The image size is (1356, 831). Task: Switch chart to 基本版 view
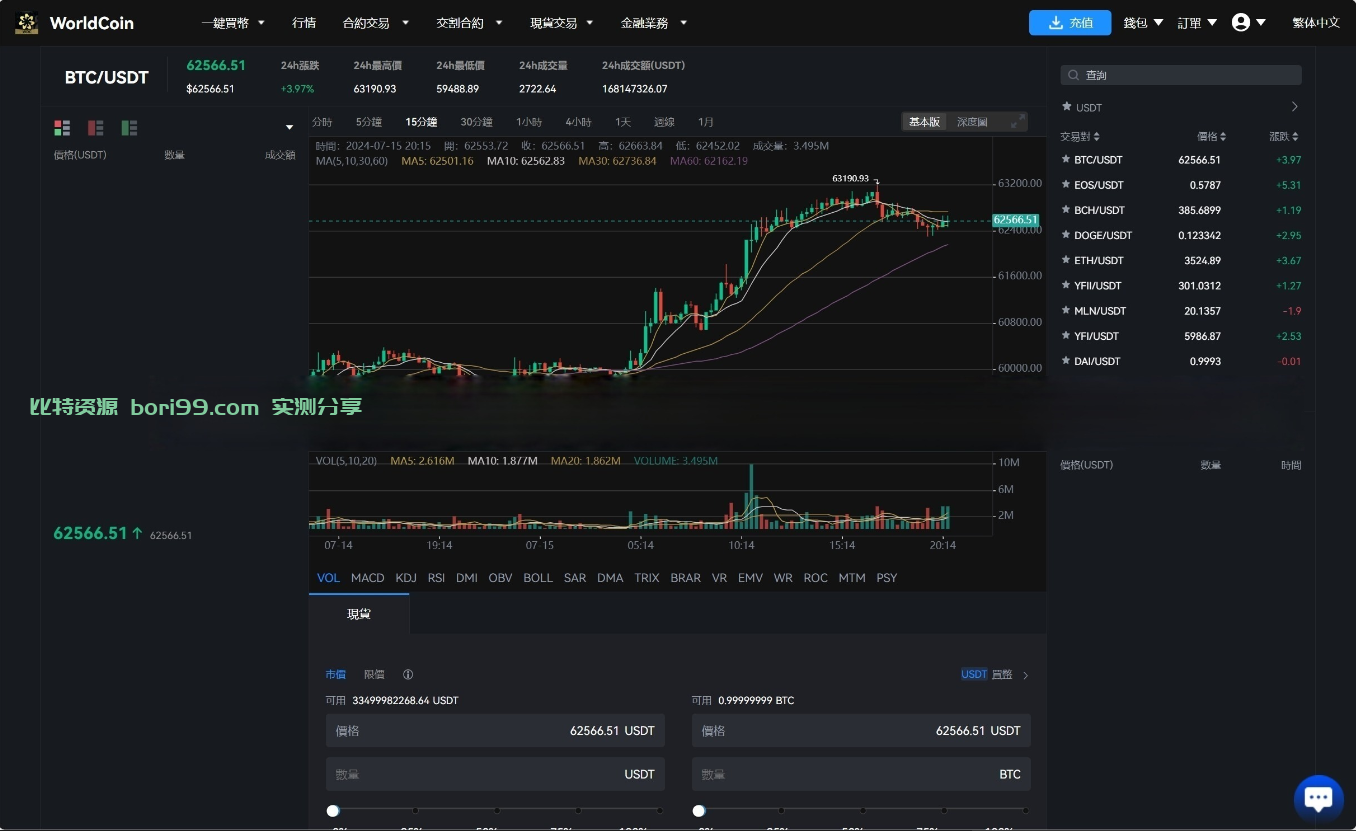pos(924,121)
